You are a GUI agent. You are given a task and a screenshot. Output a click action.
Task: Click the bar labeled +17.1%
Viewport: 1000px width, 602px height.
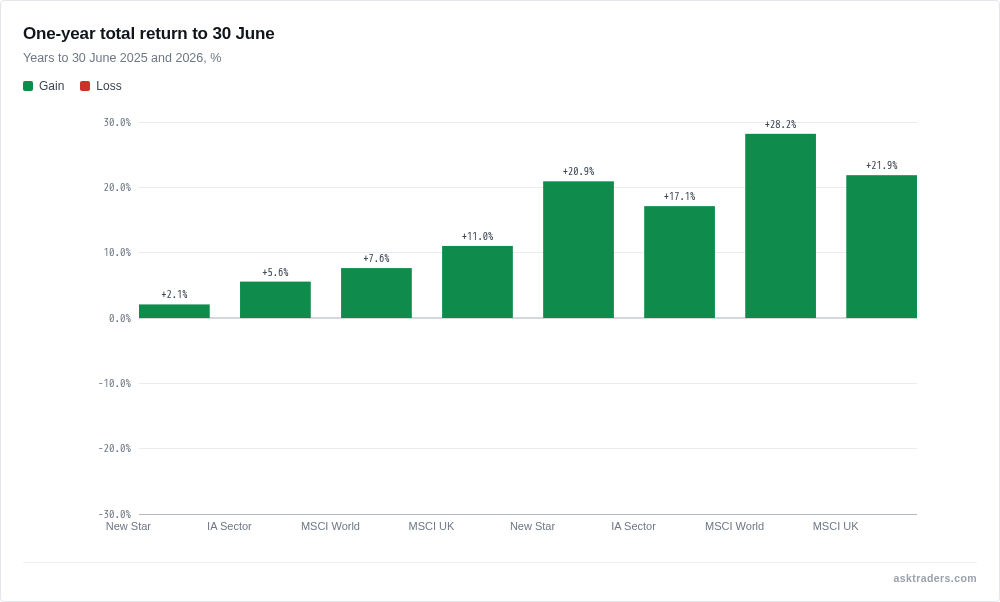click(679, 262)
